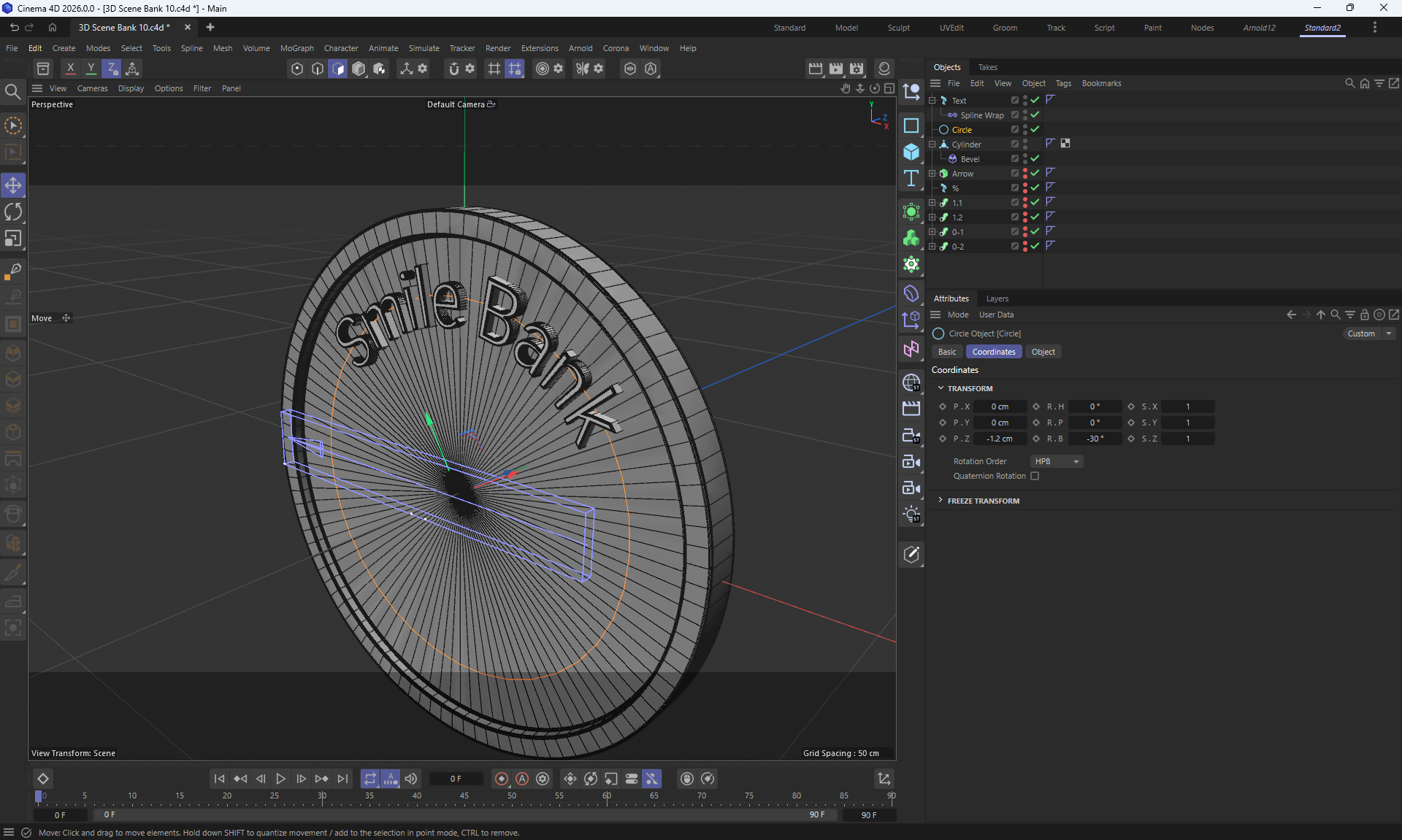Click the P.Z position input field
1402x840 pixels.
coord(1000,439)
